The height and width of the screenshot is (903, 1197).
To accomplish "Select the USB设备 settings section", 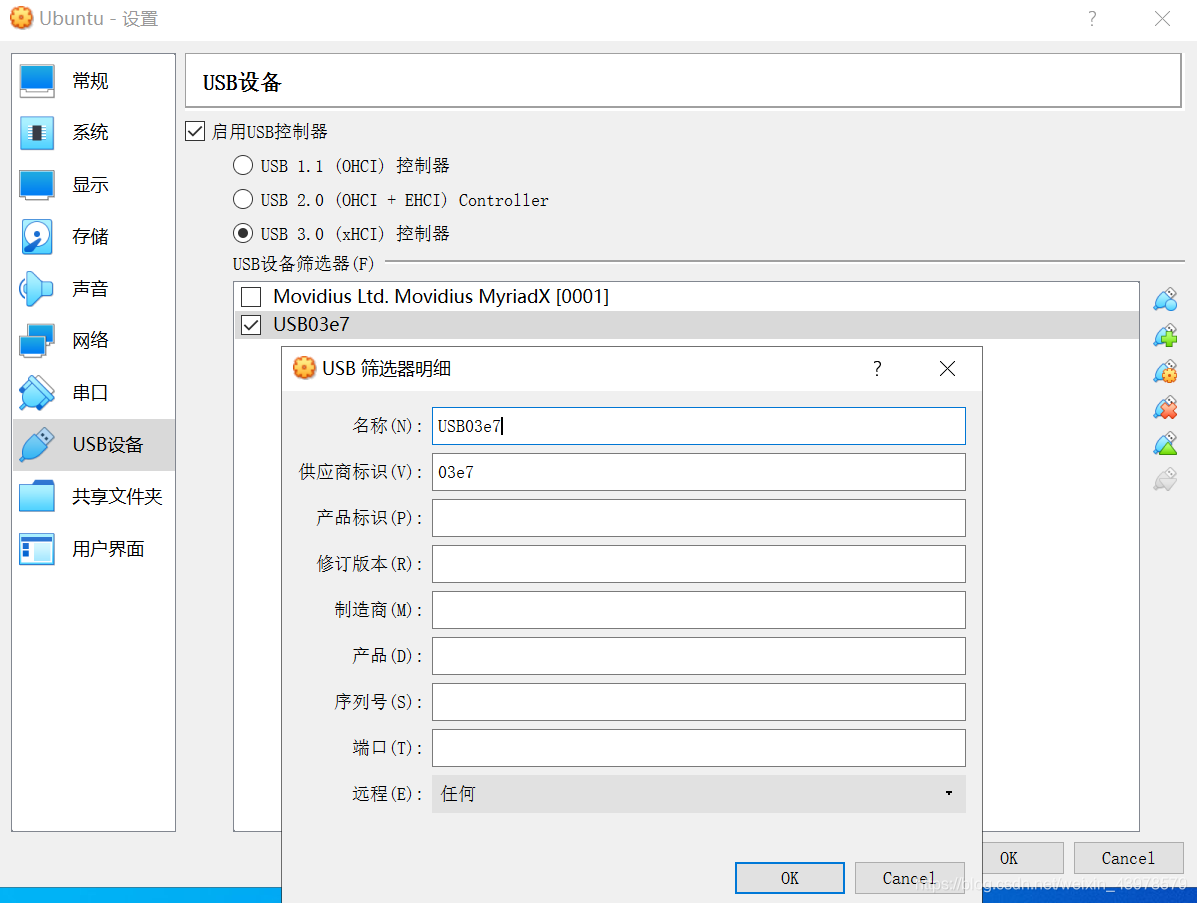I will (x=93, y=444).
